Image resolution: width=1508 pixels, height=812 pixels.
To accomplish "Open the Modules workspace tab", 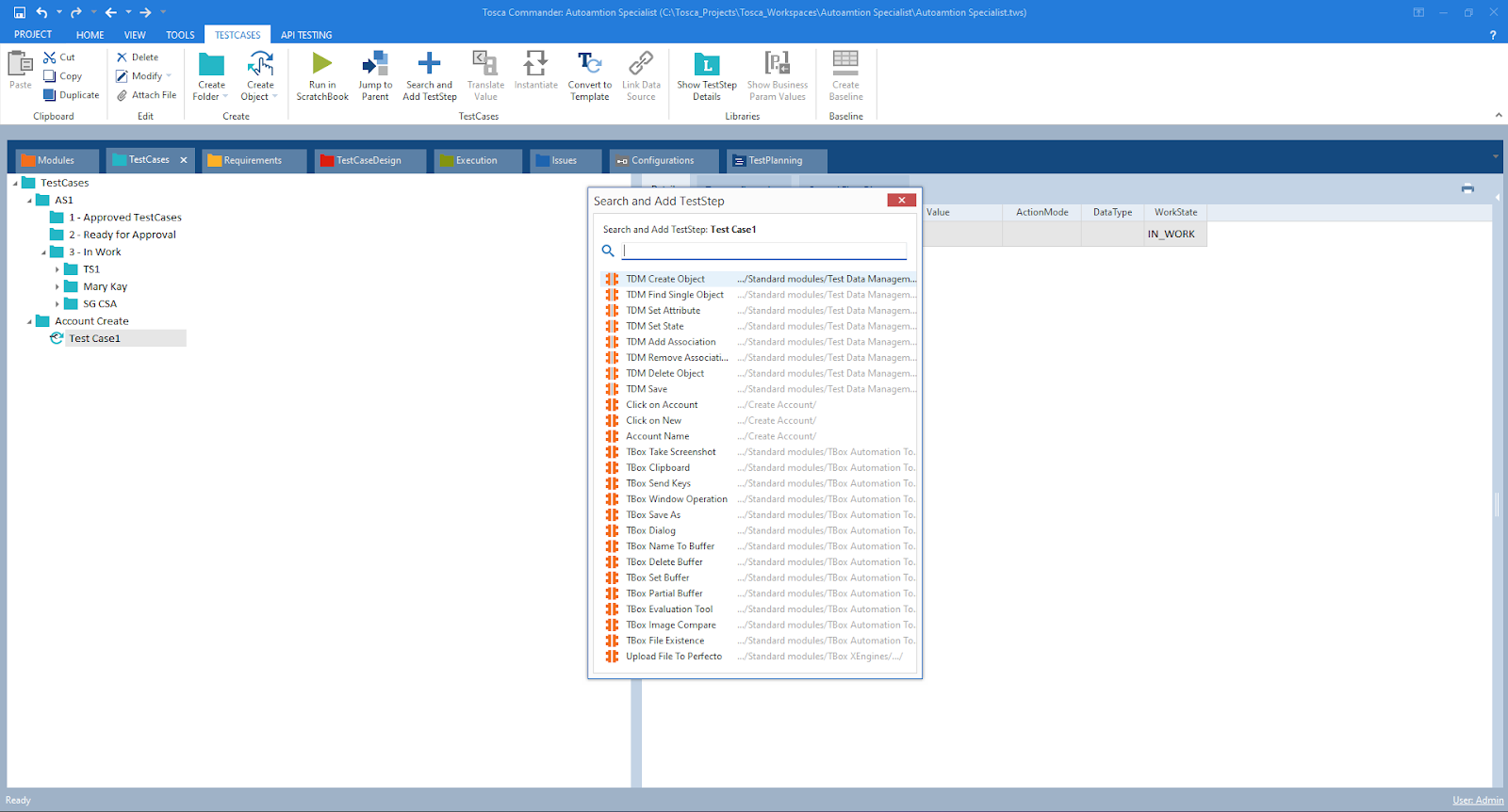I will (x=57, y=160).
